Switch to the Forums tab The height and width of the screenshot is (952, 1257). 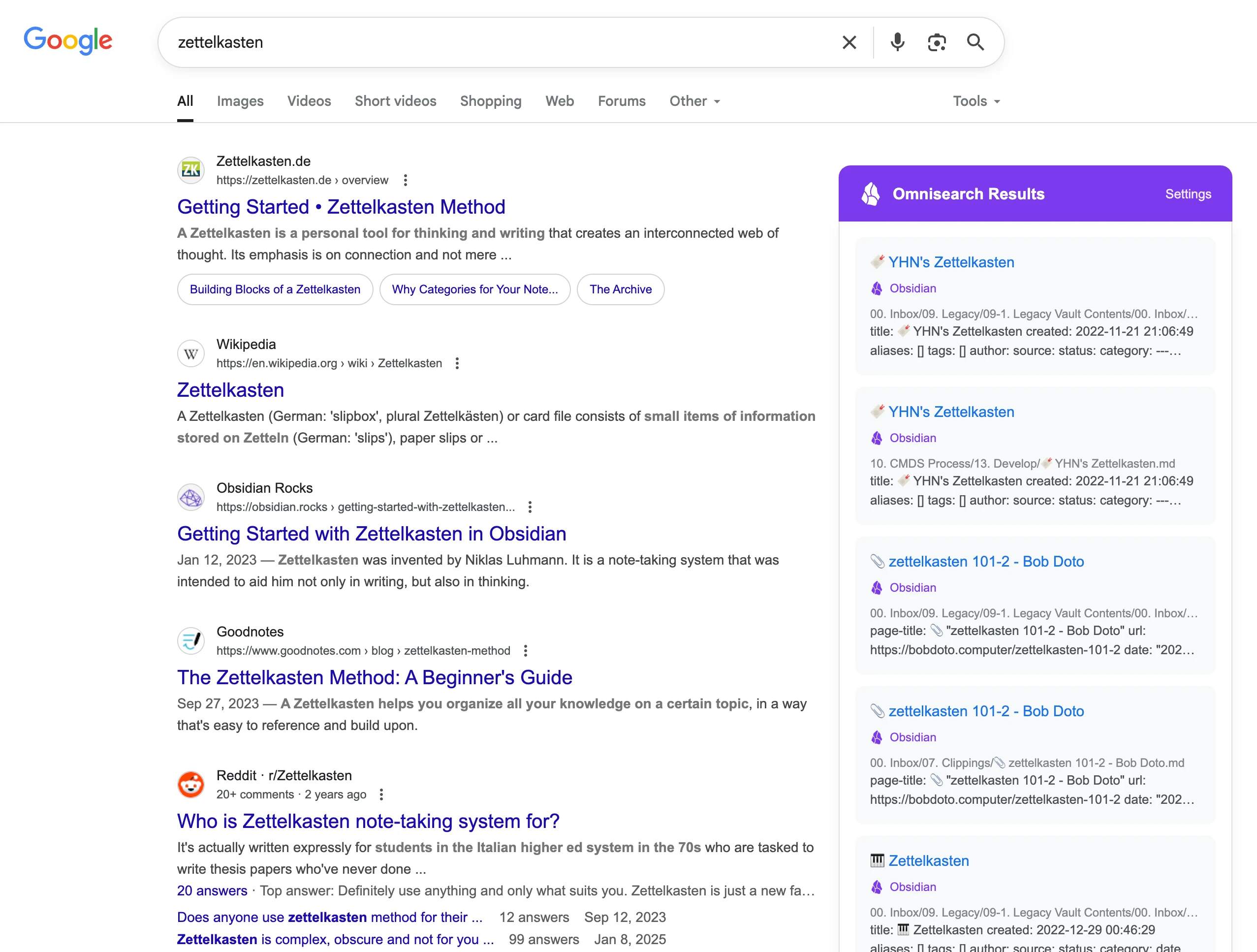622,101
